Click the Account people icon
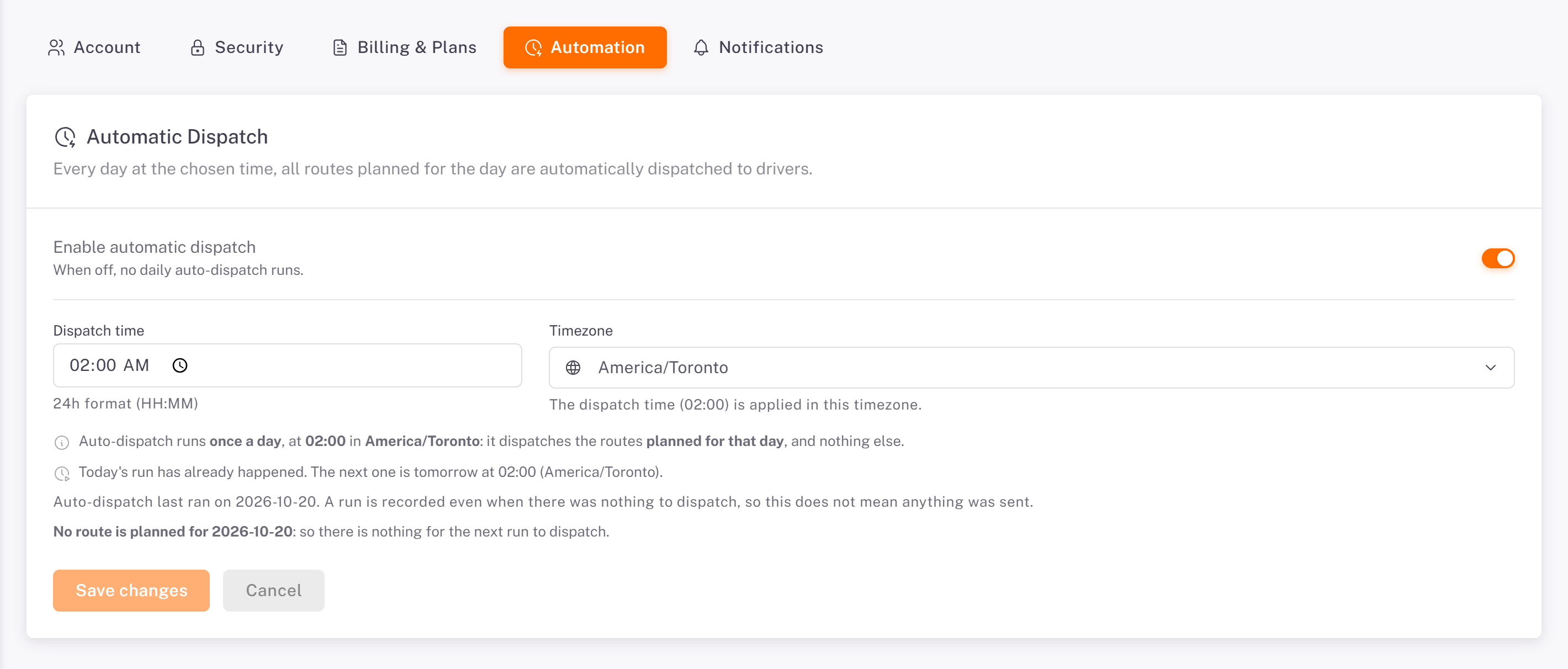1568x669 pixels. coord(56,47)
